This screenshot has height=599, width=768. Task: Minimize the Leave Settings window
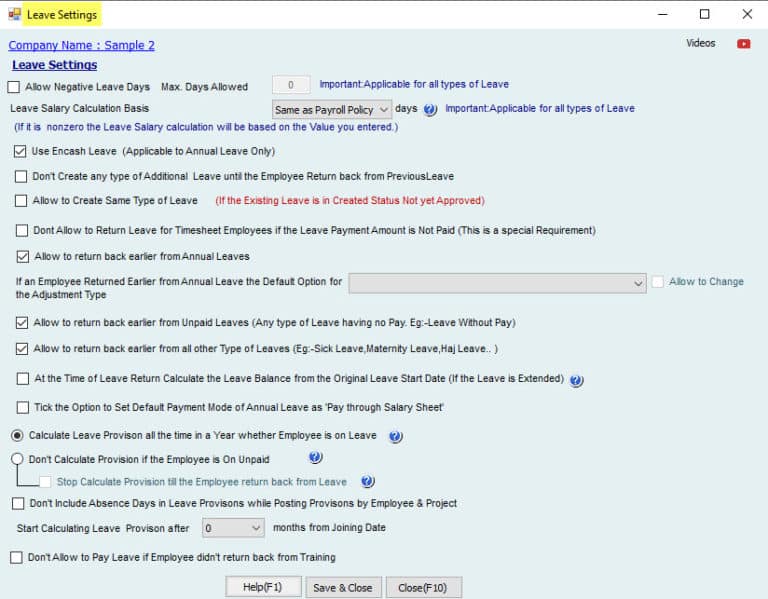[x=663, y=14]
